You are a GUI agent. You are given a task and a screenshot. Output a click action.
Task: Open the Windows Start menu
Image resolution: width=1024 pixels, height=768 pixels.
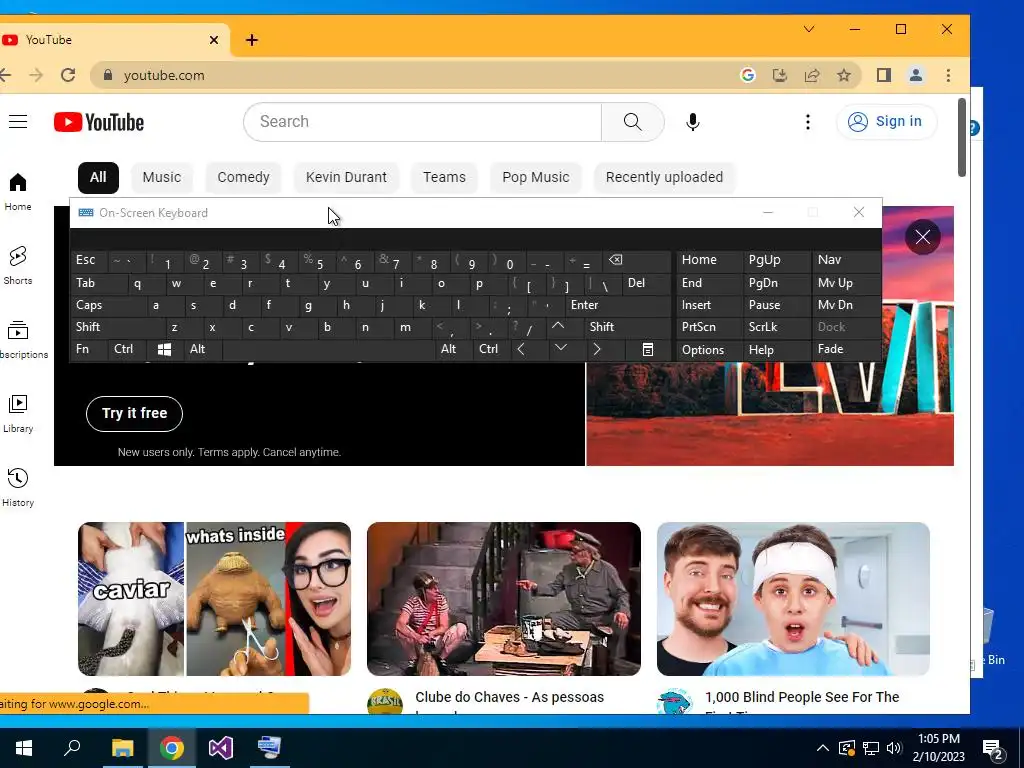[x=24, y=748]
